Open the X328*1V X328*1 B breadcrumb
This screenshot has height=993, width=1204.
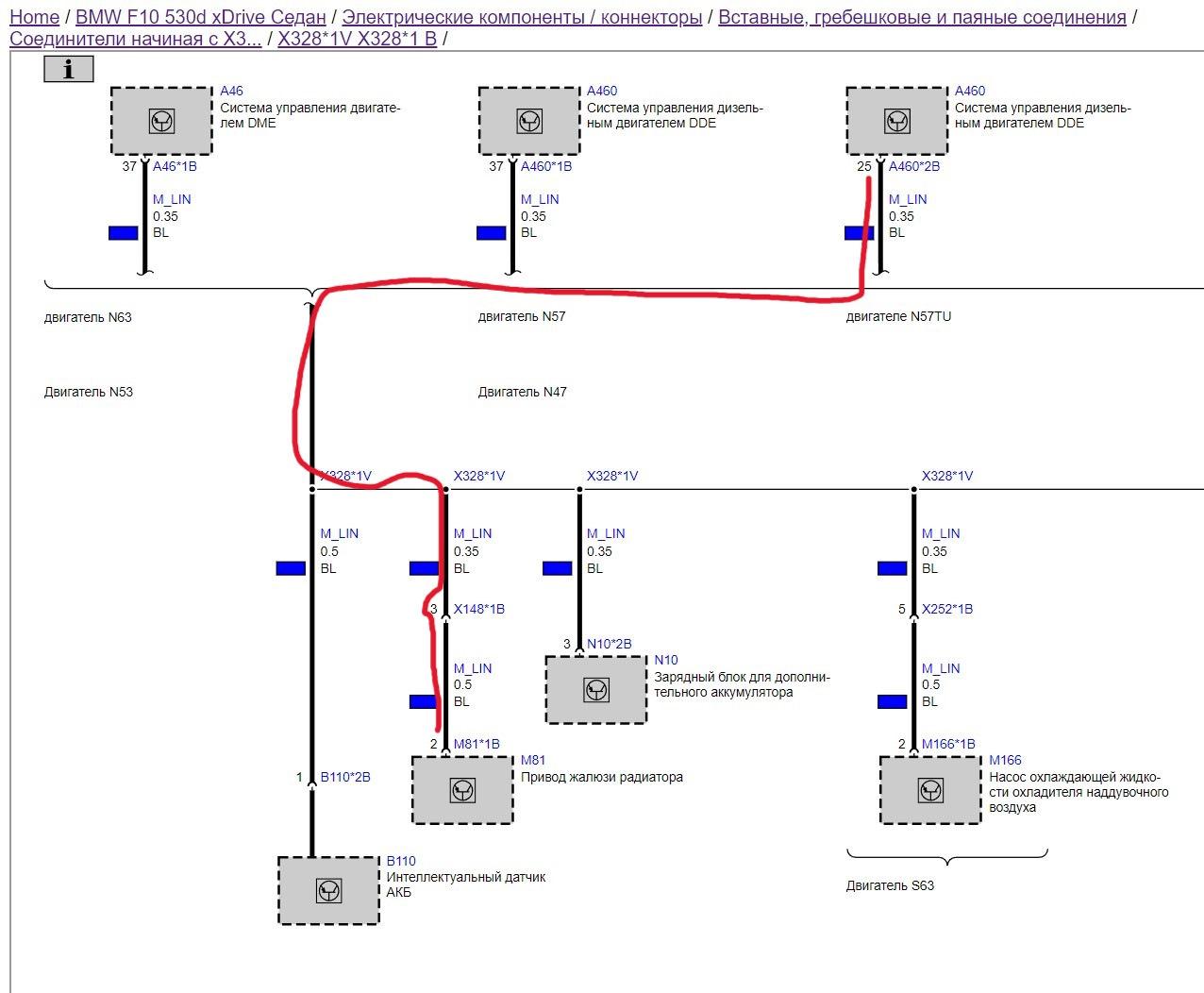[x=358, y=39]
